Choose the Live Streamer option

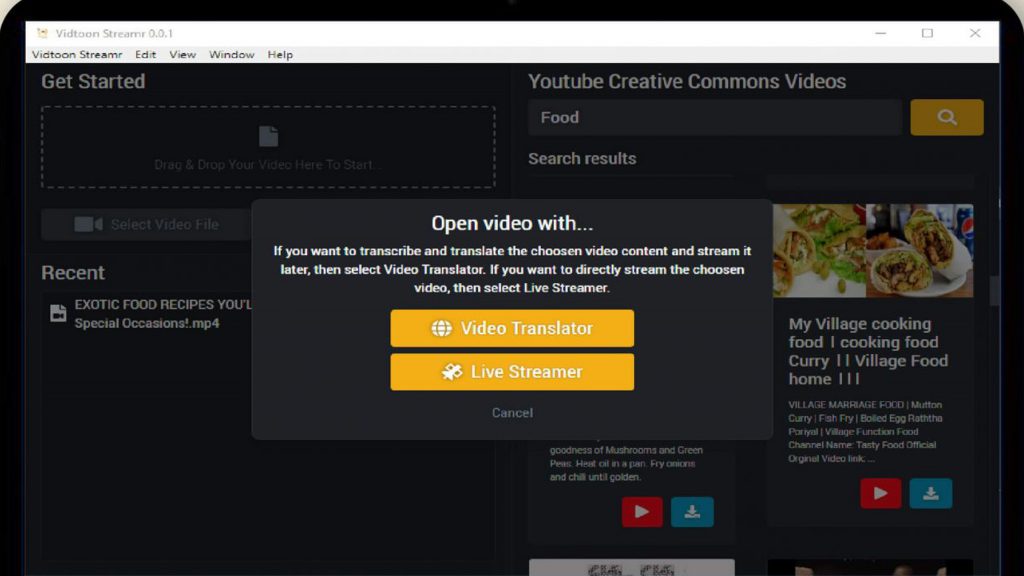pyautogui.click(x=512, y=372)
